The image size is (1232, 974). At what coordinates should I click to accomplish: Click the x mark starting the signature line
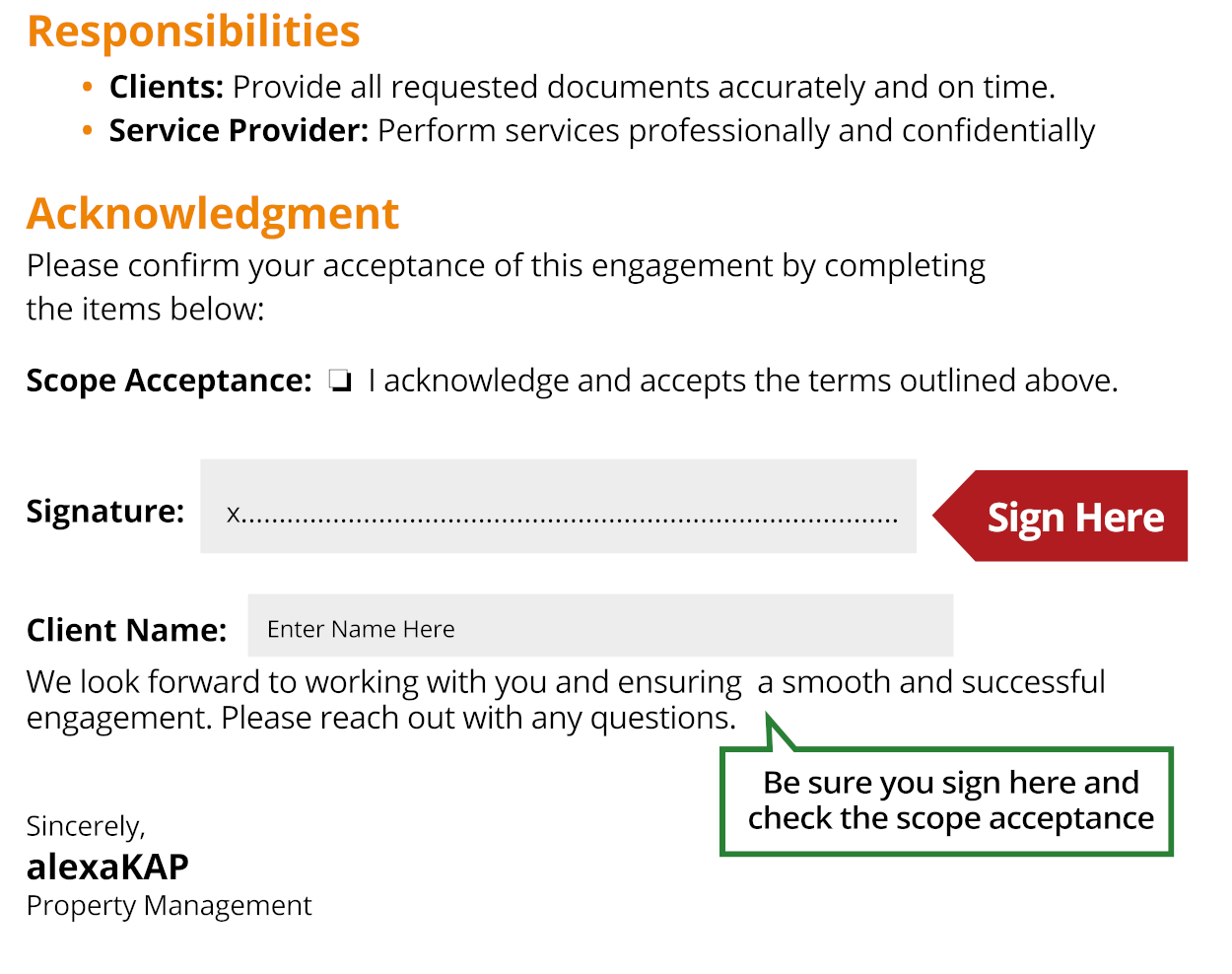tap(234, 514)
